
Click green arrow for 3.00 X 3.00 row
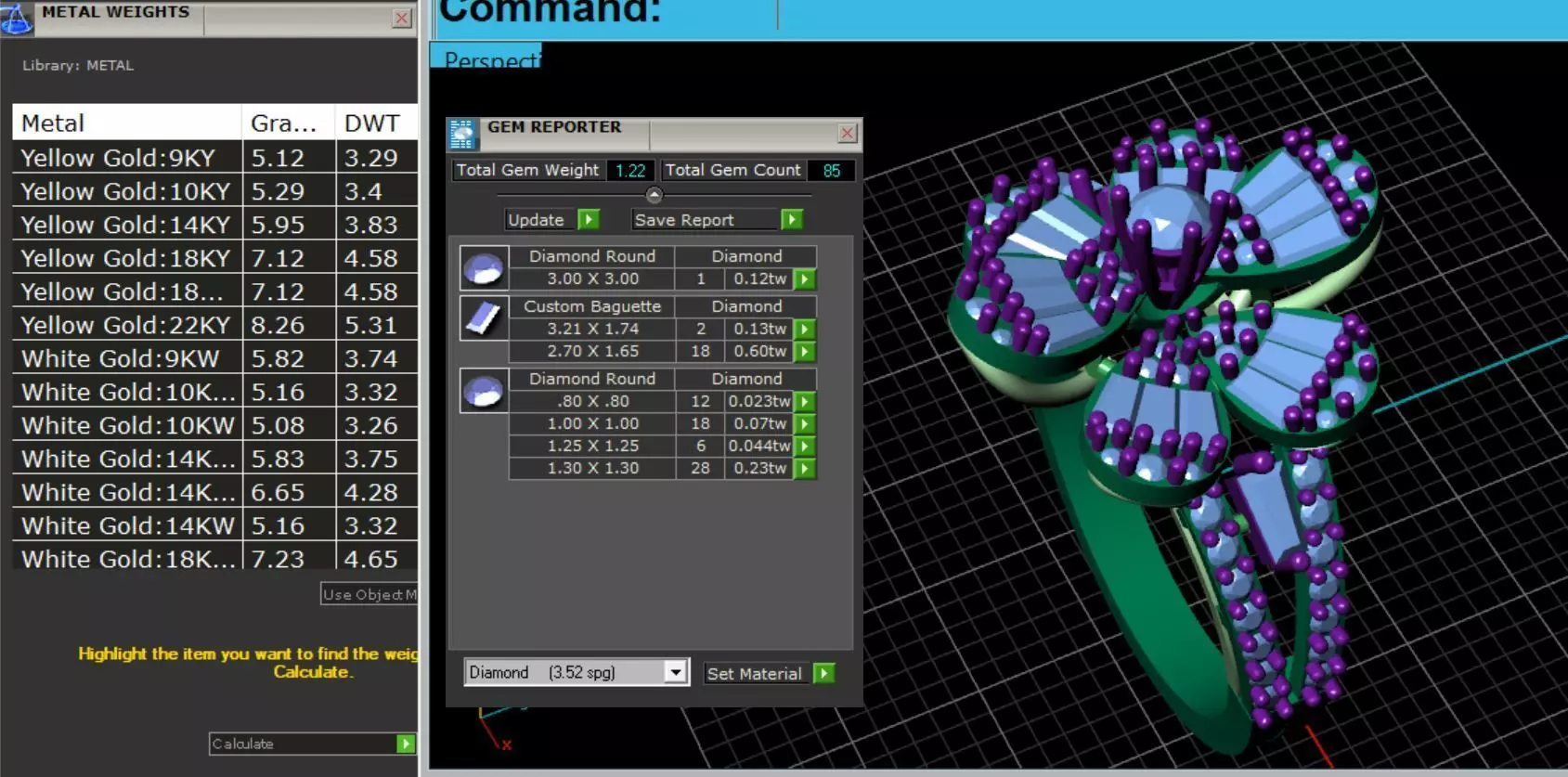pos(805,279)
